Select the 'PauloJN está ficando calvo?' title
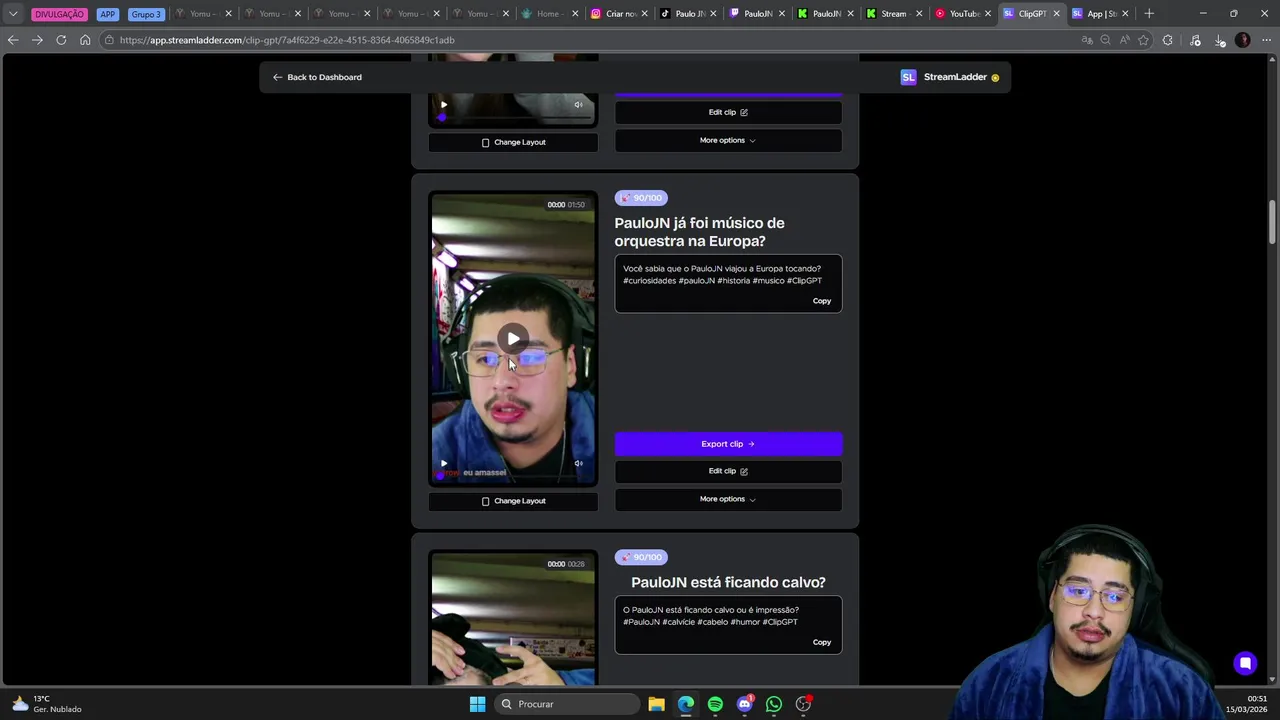The width and height of the screenshot is (1280, 720). tap(728, 582)
